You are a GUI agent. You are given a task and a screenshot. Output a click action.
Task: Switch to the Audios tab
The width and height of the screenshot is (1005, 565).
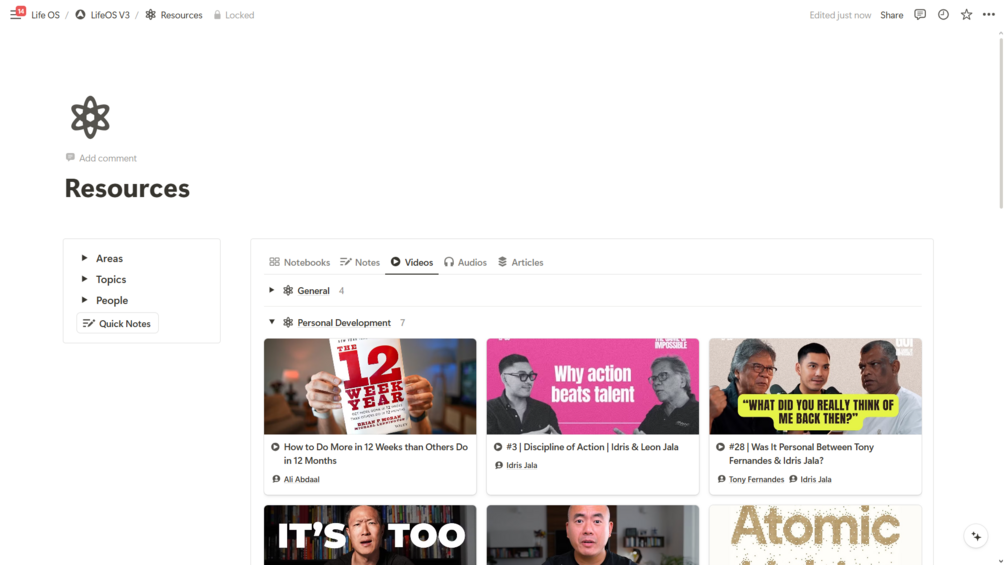465,262
